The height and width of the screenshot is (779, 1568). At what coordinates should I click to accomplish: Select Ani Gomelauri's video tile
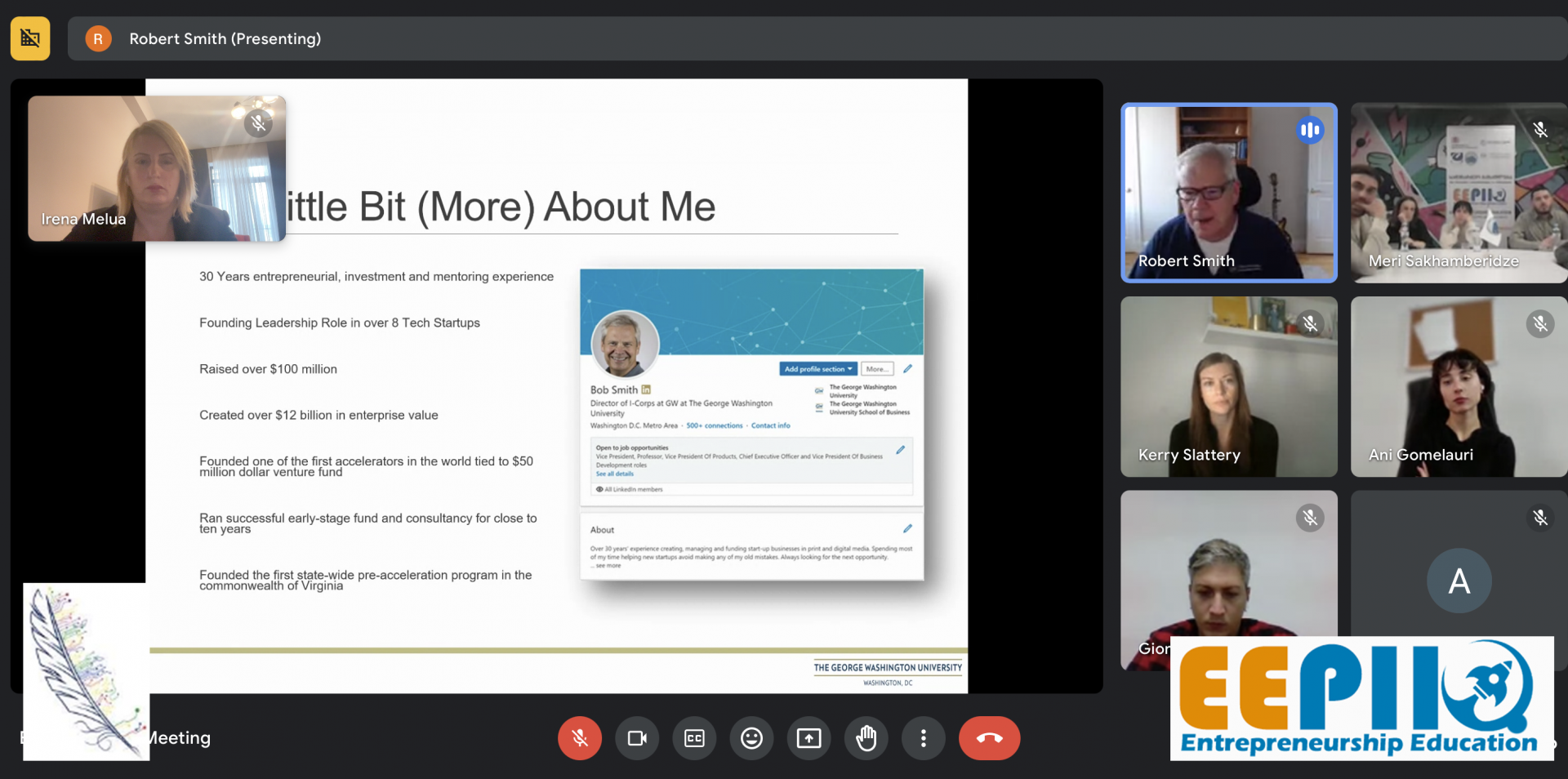pyautogui.click(x=1459, y=386)
